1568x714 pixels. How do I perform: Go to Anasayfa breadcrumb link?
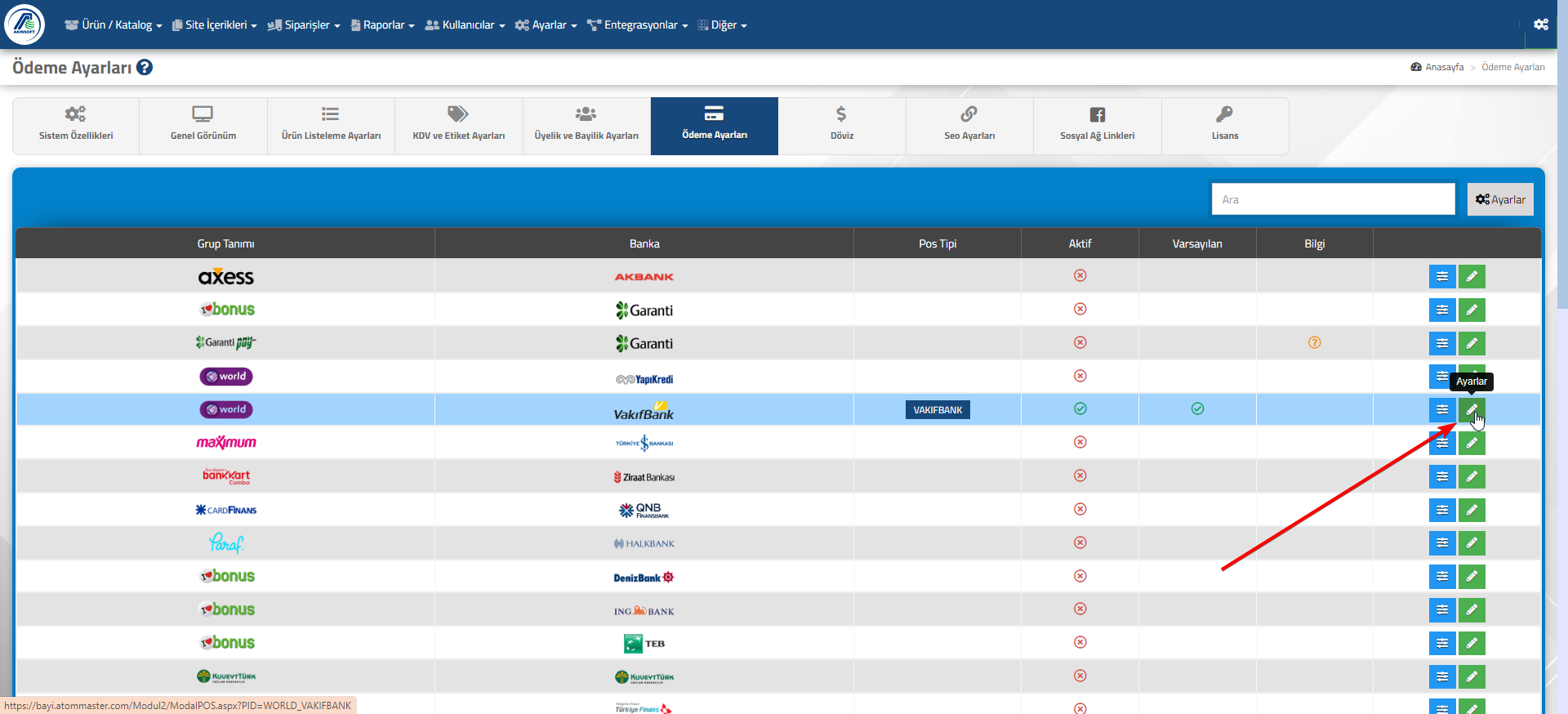[x=1444, y=67]
